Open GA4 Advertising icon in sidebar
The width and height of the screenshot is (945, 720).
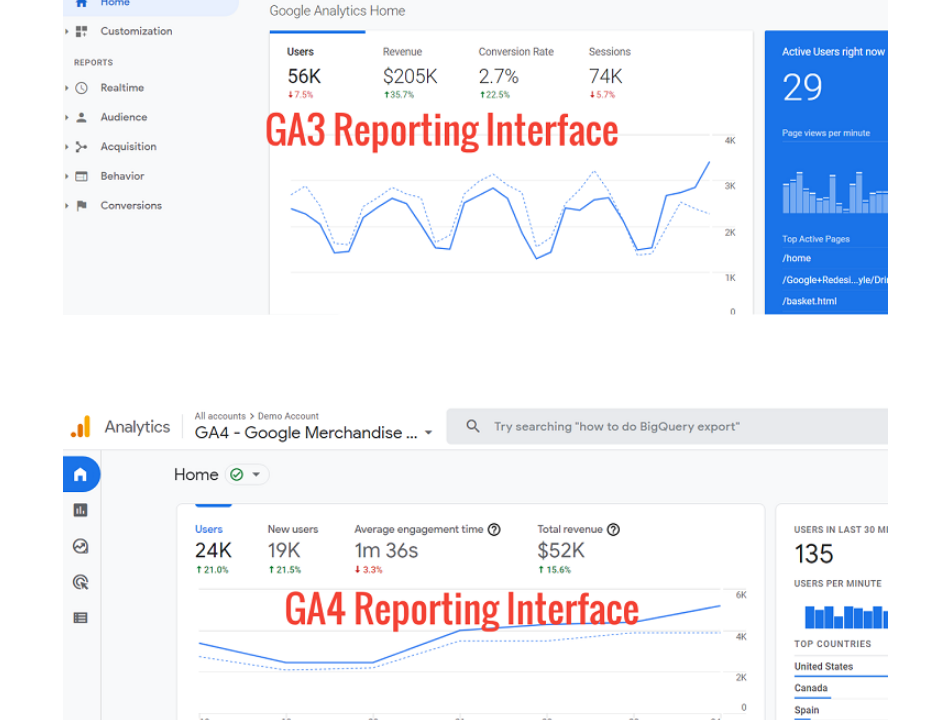[x=81, y=582]
